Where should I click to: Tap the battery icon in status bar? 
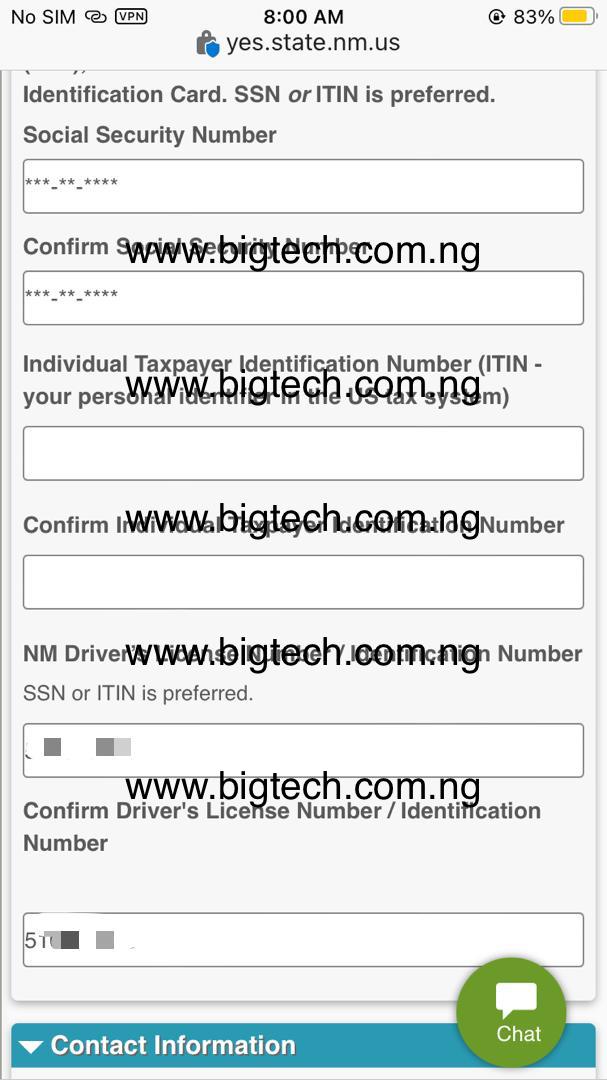click(x=577, y=17)
